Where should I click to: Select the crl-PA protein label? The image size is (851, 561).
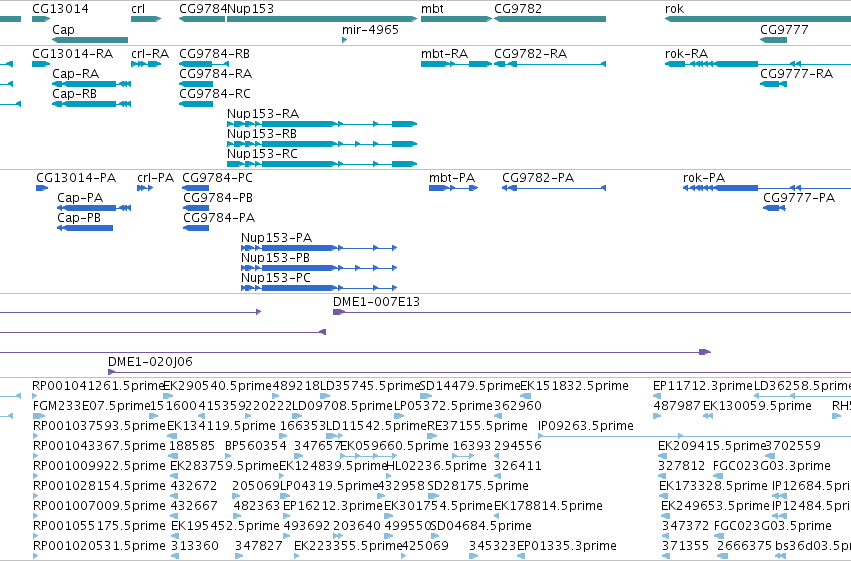pos(155,178)
